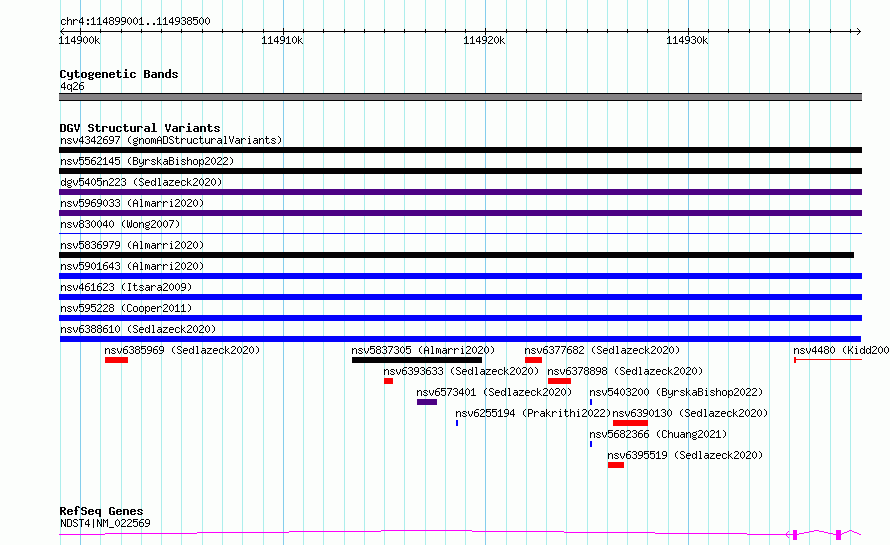Click the nsv5837305 Almarri2020 label
This screenshot has width=890, height=545.
coord(423,350)
